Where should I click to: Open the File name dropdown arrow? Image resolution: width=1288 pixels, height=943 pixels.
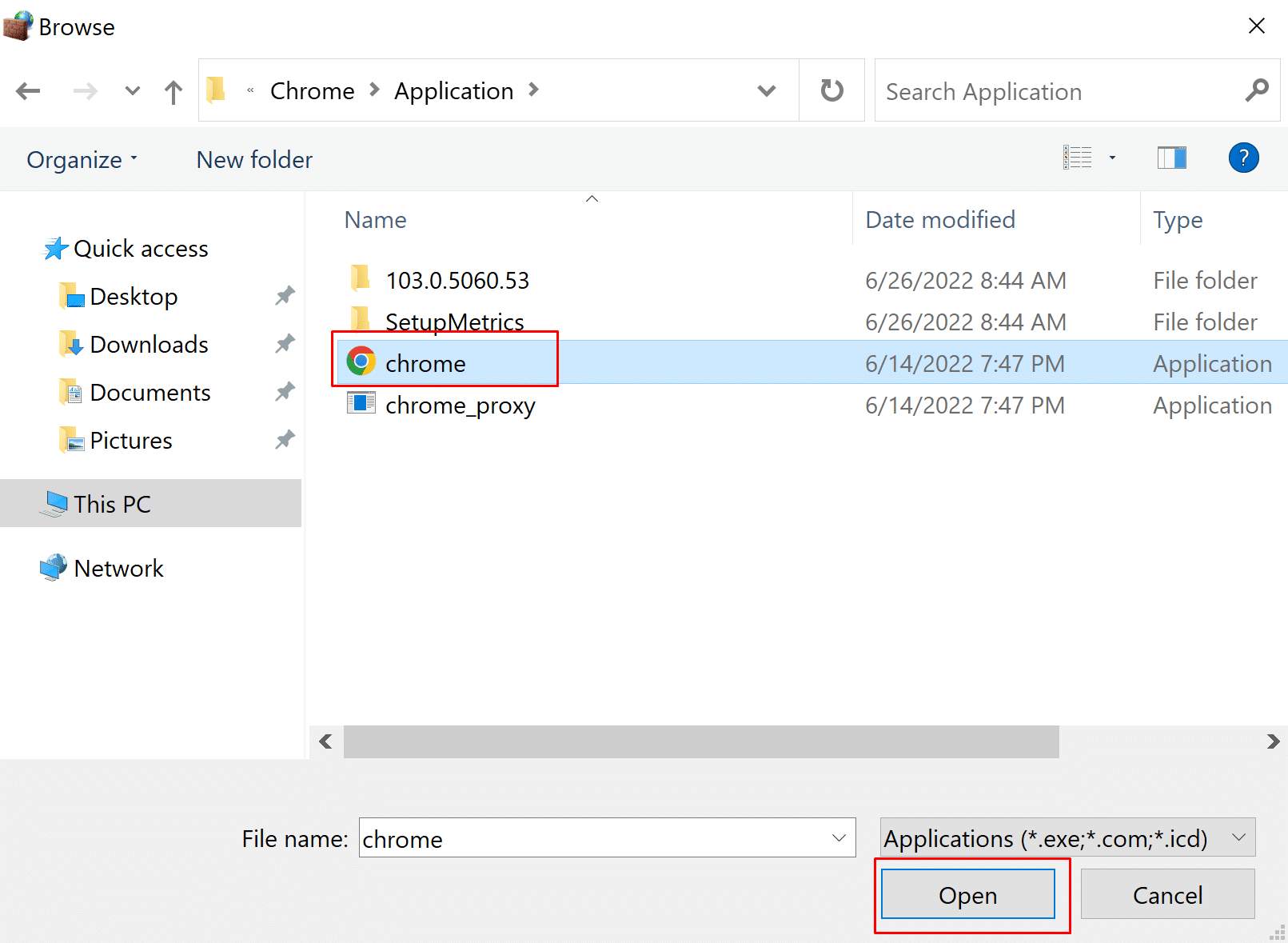839,838
